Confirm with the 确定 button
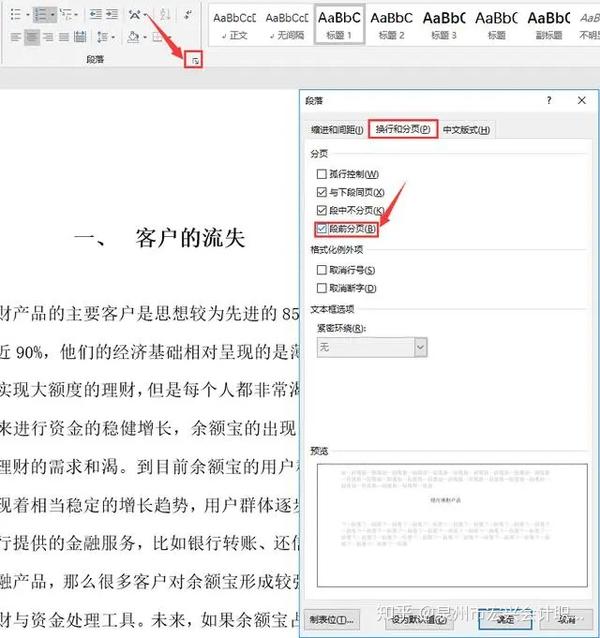This screenshot has width=600, height=638. (x=506, y=620)
